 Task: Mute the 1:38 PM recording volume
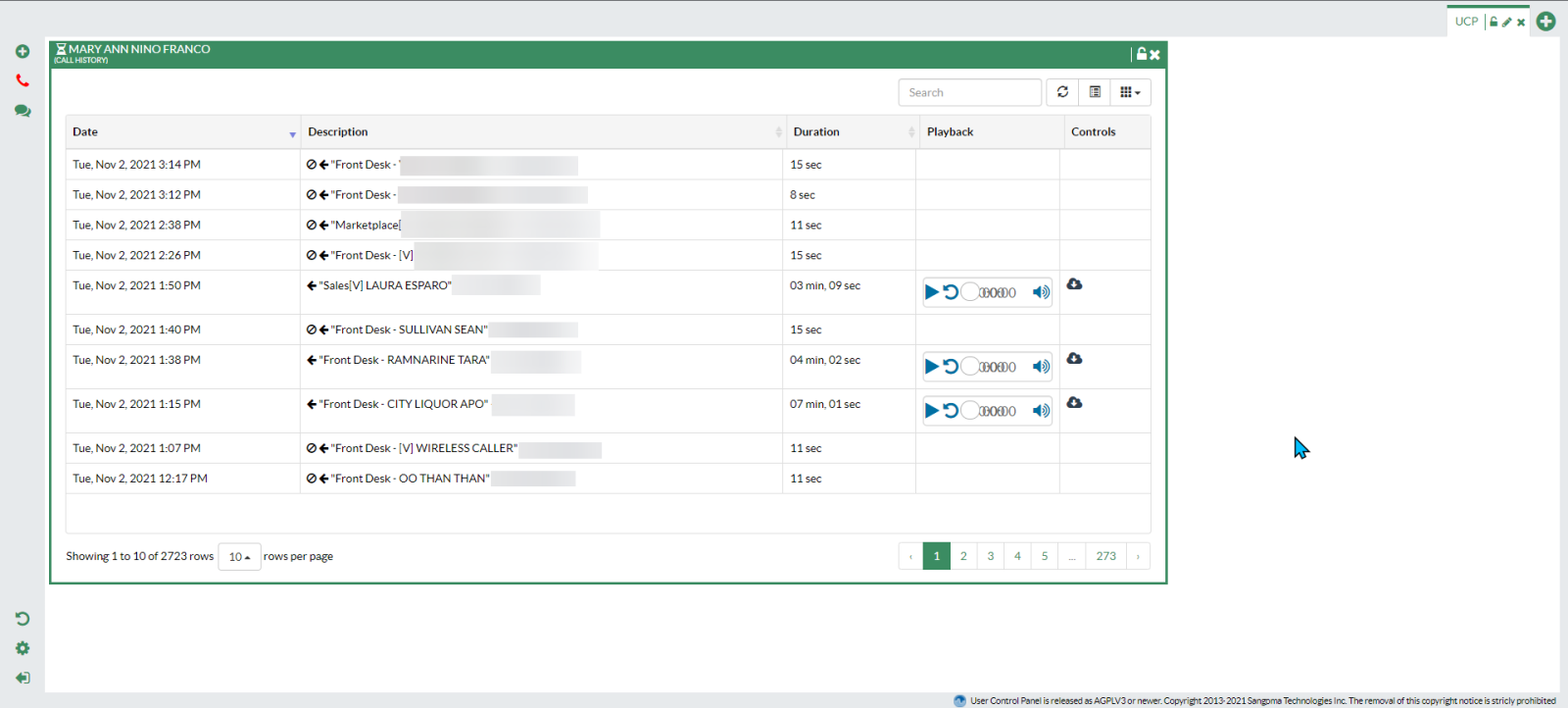tap(1041, 367)
